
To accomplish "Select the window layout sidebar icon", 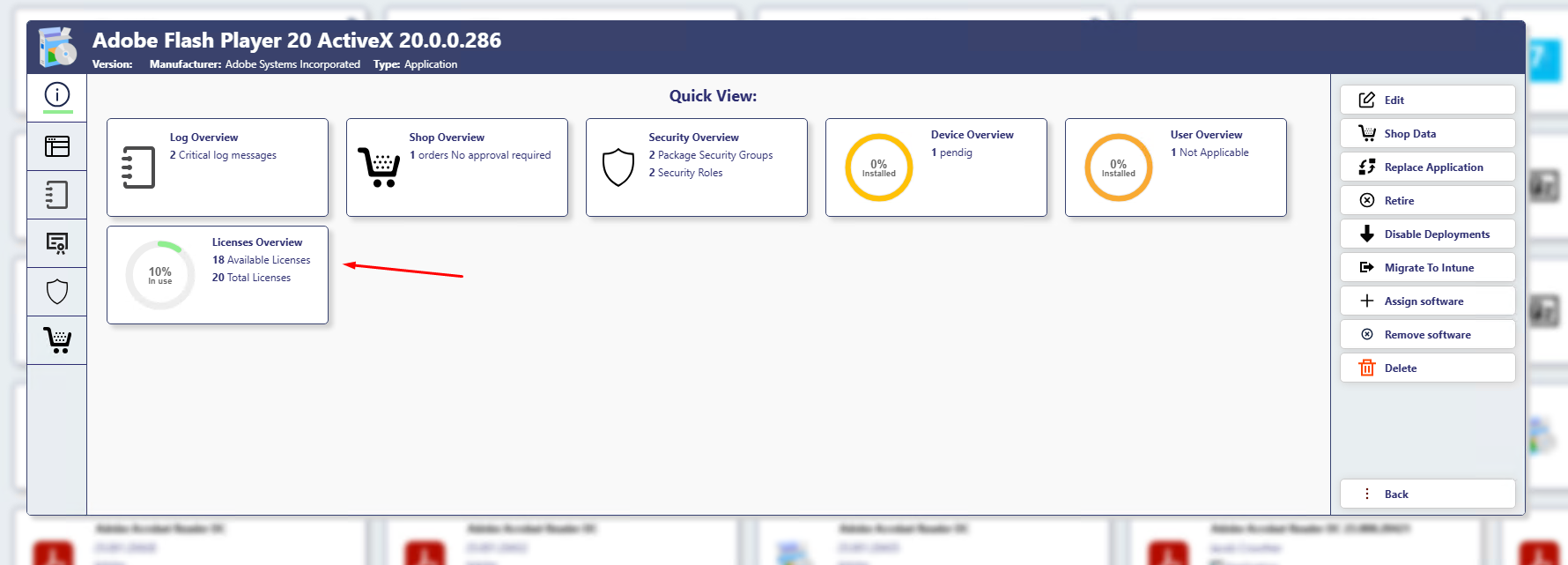I will point(57,146).
